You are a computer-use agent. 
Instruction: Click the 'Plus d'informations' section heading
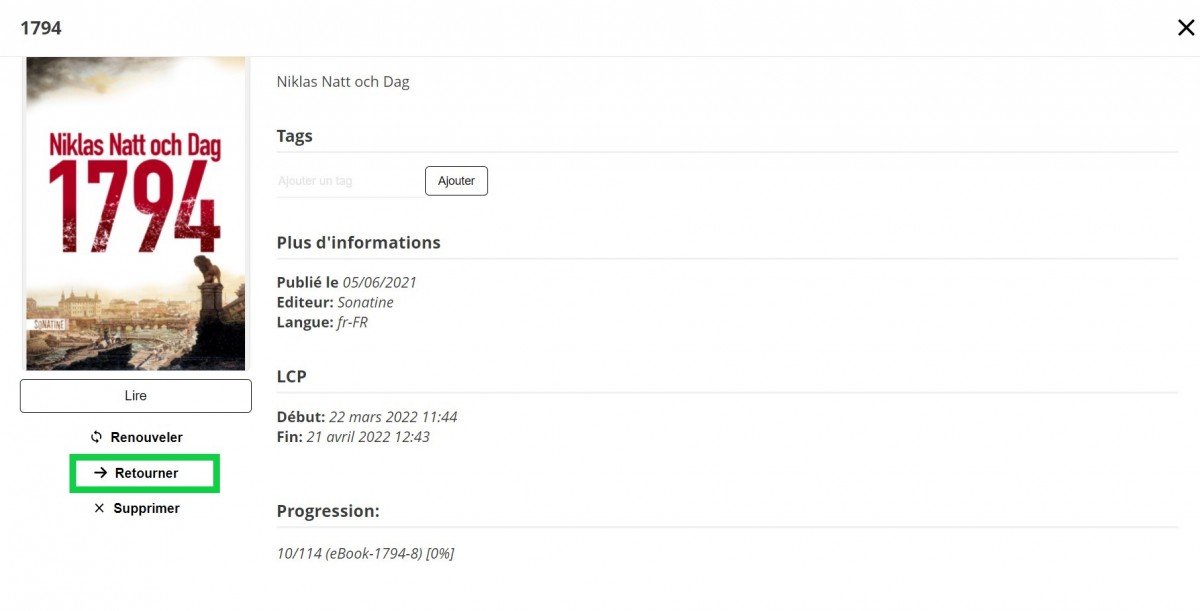coord(358,242)
